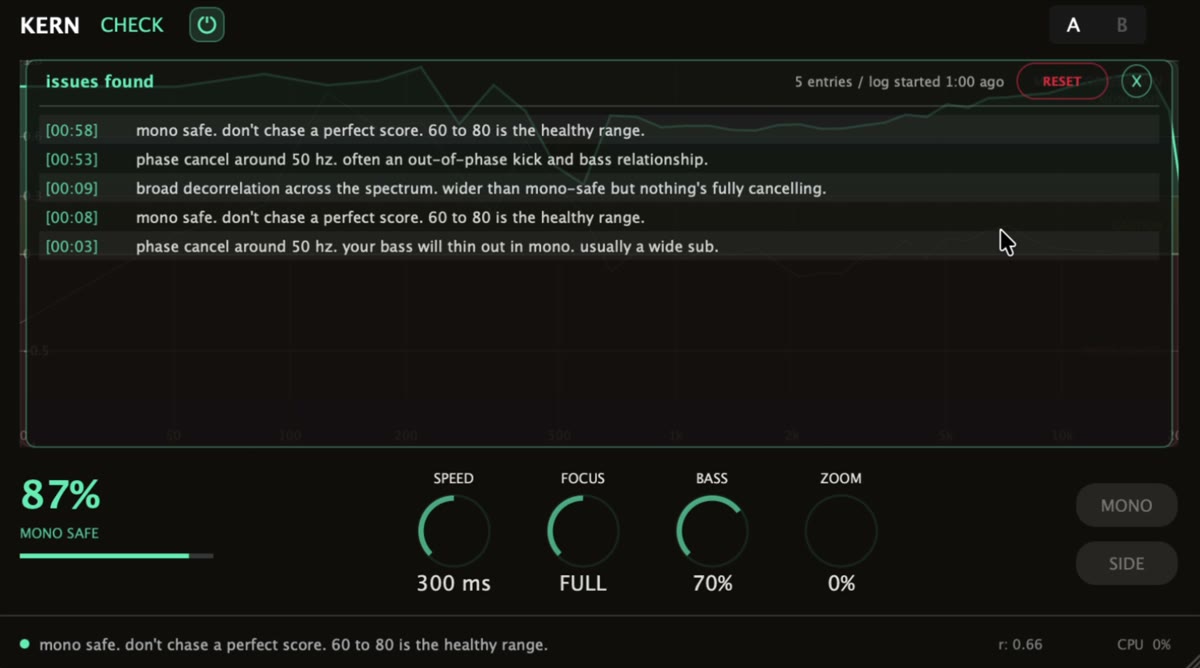Click the FULL focus value
The width and height of the screenshot is (1200, 668).
(583, 583)
